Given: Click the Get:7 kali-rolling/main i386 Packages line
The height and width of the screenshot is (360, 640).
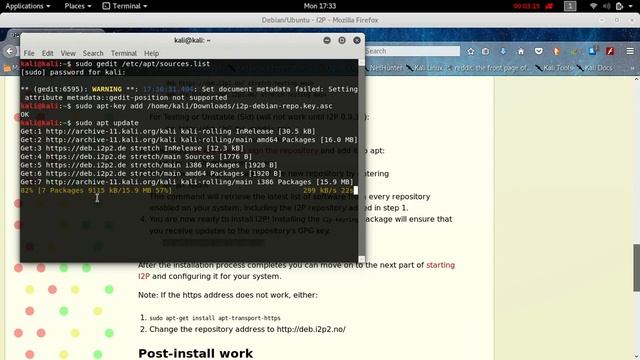Looking at the screenshot, I should pos(187,182).
